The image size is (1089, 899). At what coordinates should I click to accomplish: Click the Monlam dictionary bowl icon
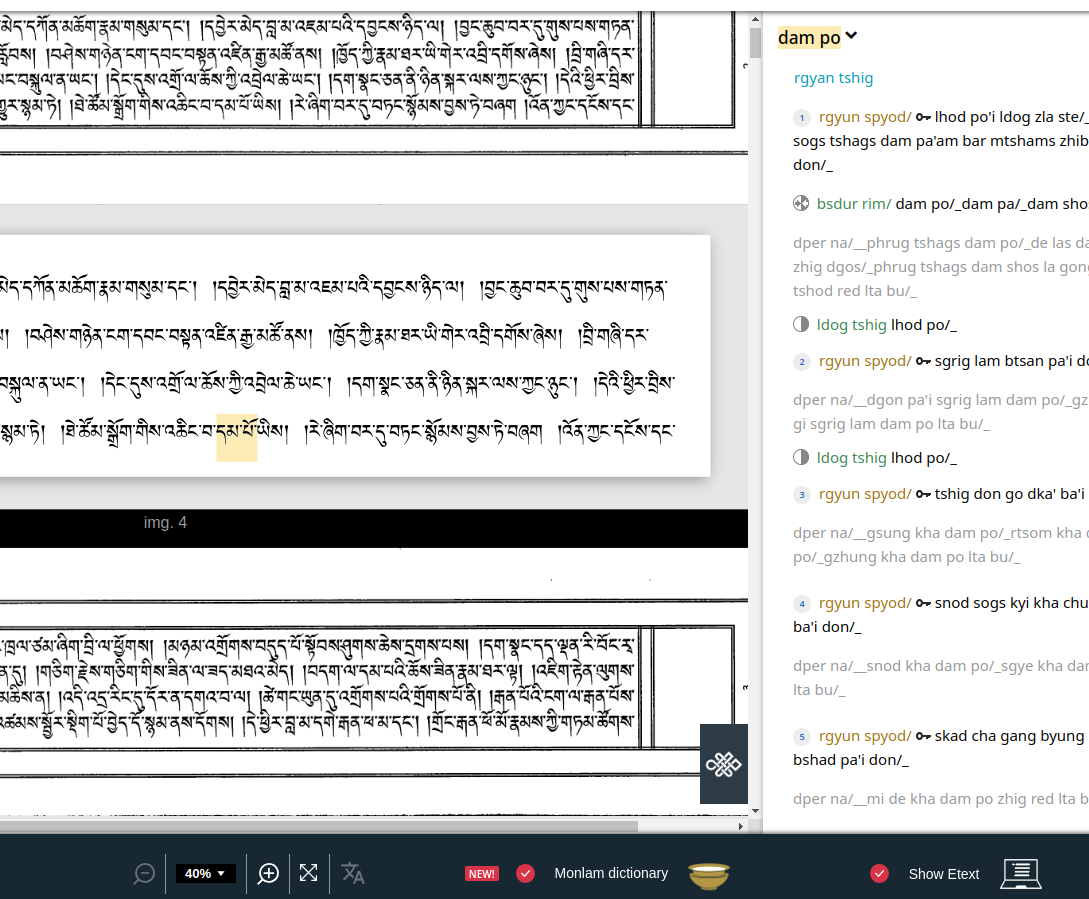709,873
